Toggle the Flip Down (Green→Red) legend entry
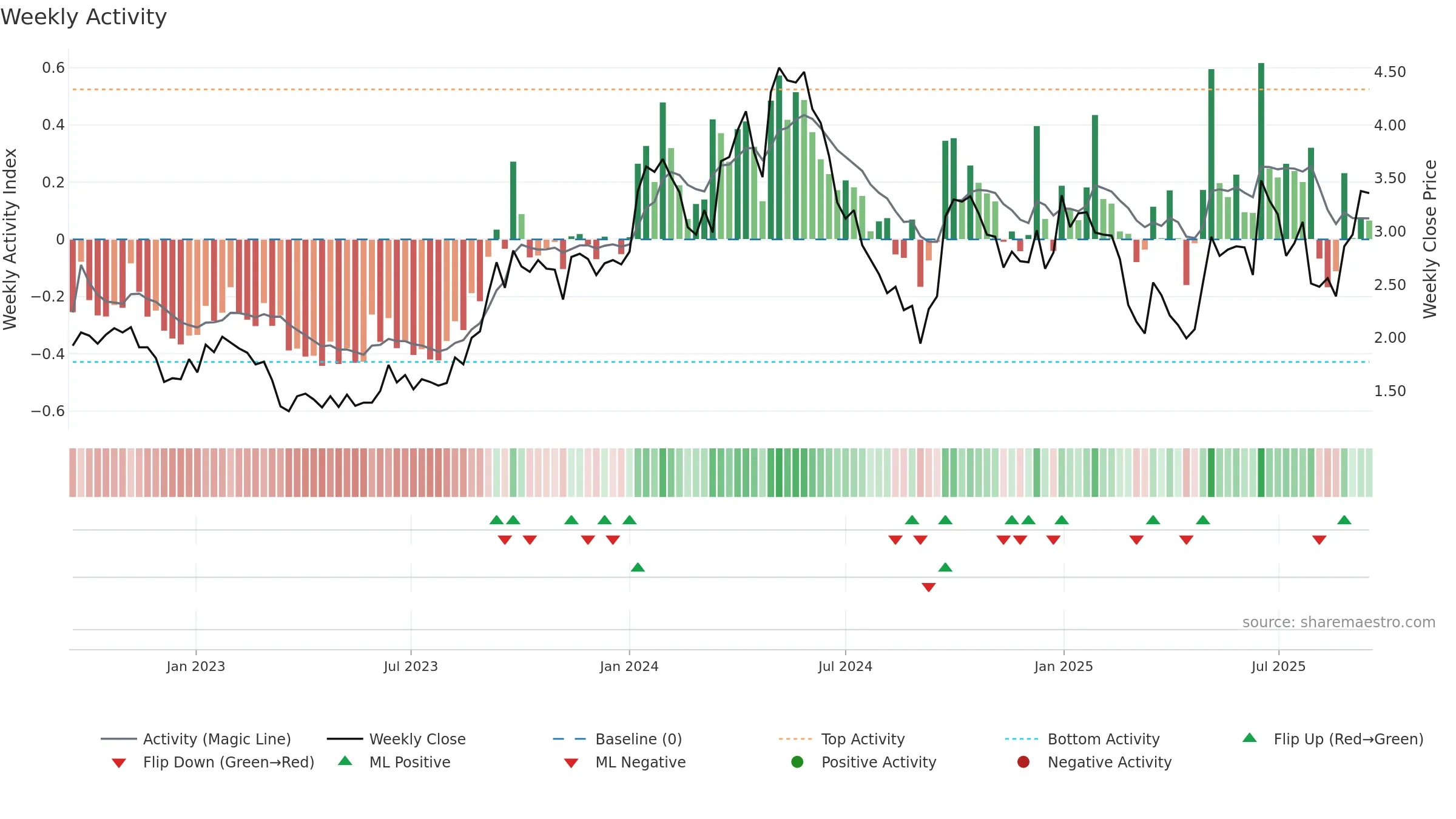This screenshot has width=1456, height=819. (x=212, y=762)
